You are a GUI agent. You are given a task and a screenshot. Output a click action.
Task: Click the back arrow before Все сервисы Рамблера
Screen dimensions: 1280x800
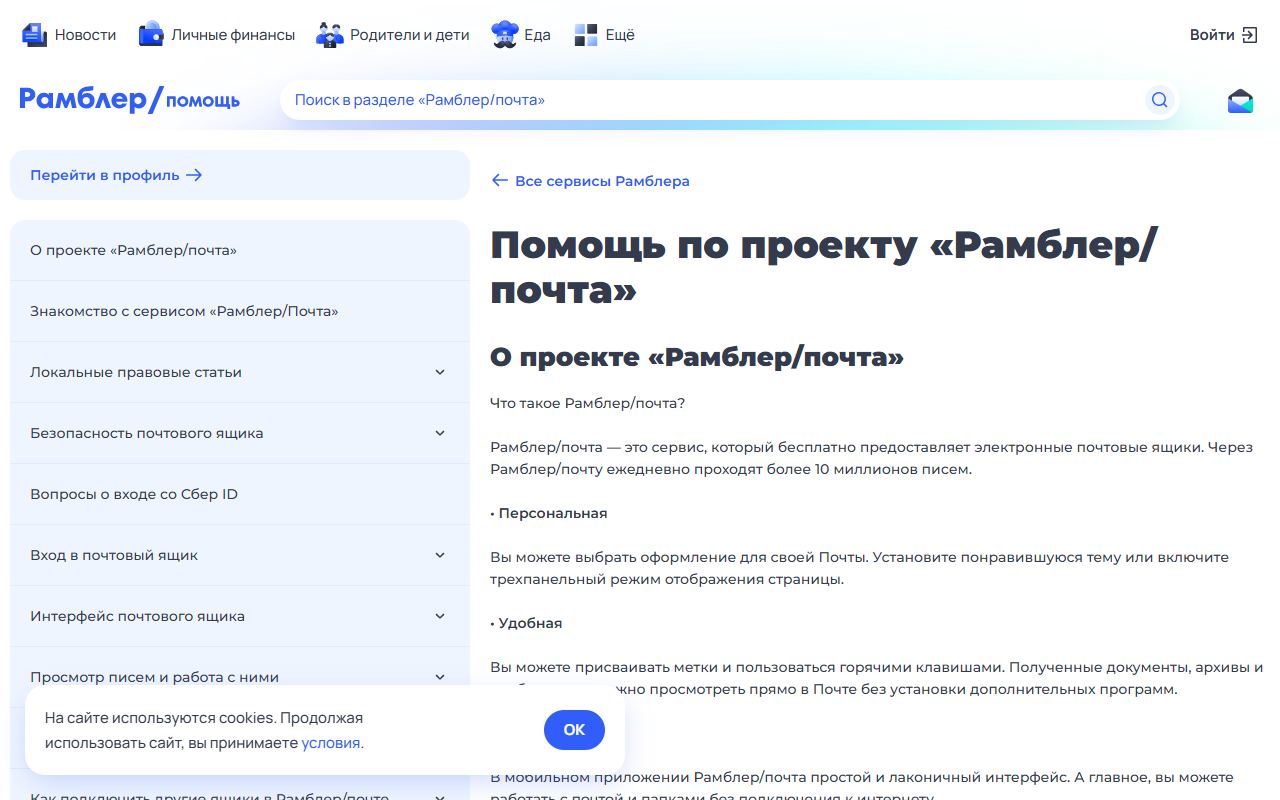(500, 181)
